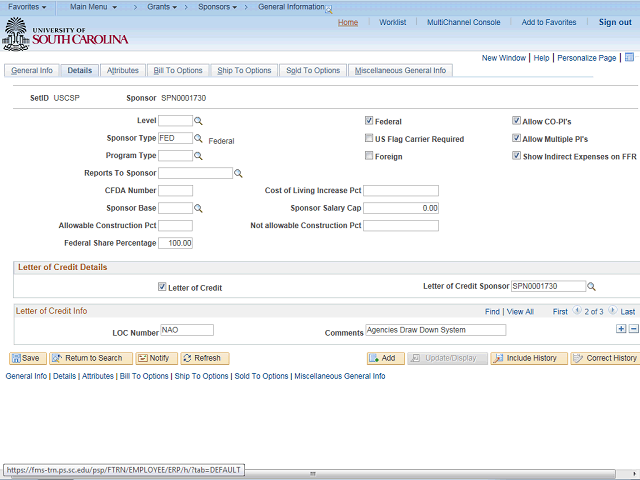Click the Save button
This screenshot has height=480, width=640.
tap(28, 358)
